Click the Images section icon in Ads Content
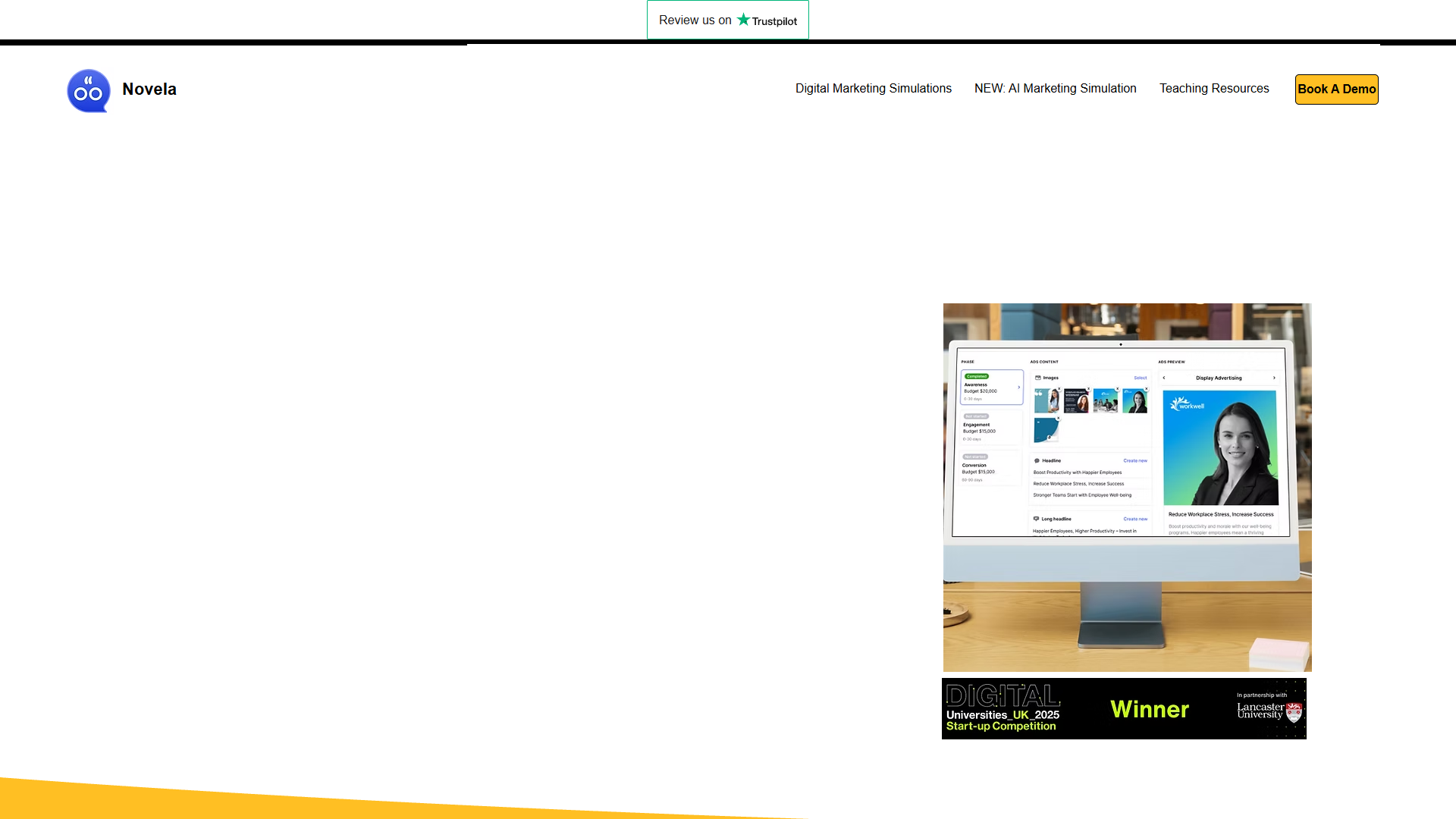1456x819 pixels. (x=1038, y=378)
